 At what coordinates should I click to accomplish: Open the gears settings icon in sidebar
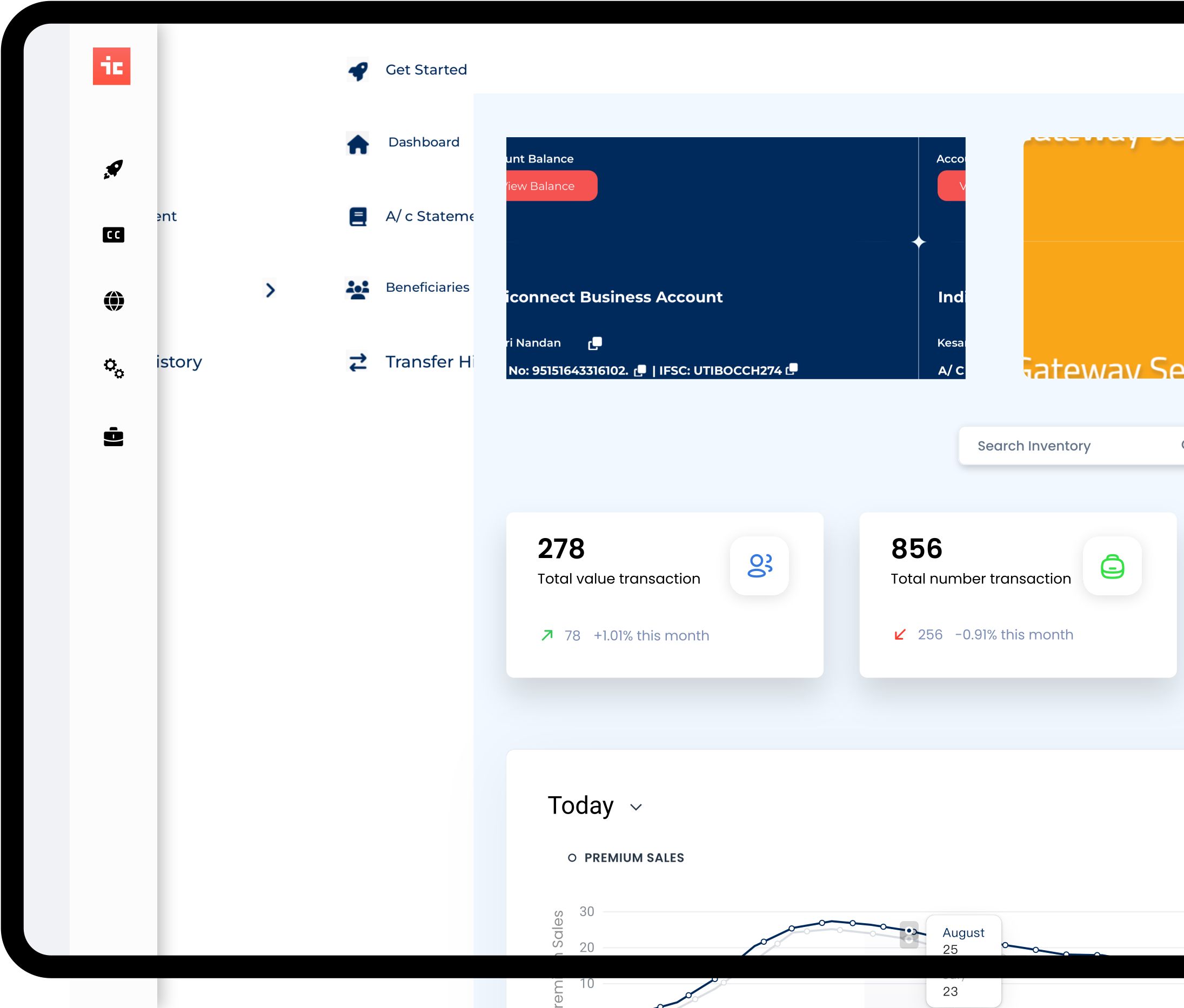[x=113, y=368]
